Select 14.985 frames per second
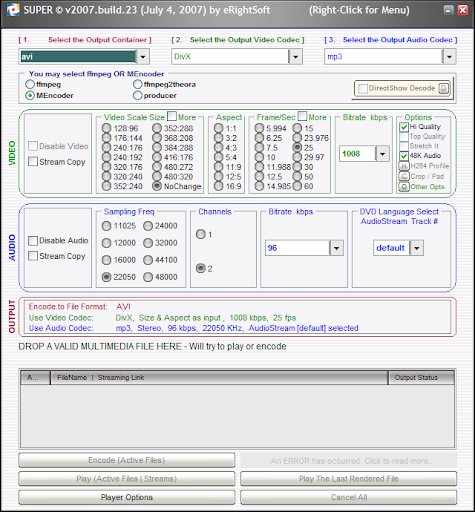Viewport: 475px width, 512px height. click(x=259, y=186)
